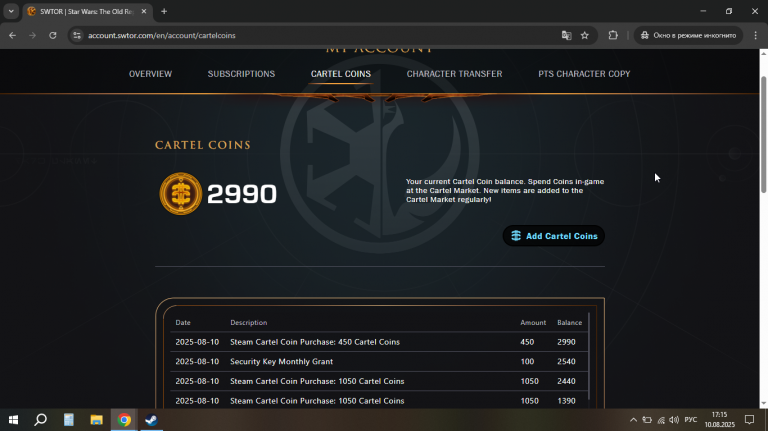Open the Character Transfer tab
Viewport: 768px width, 431px height.
455,74
